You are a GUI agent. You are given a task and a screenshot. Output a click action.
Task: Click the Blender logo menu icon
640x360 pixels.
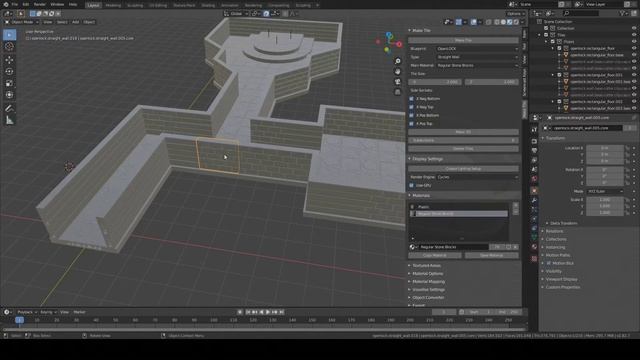[x=5, y=4]
